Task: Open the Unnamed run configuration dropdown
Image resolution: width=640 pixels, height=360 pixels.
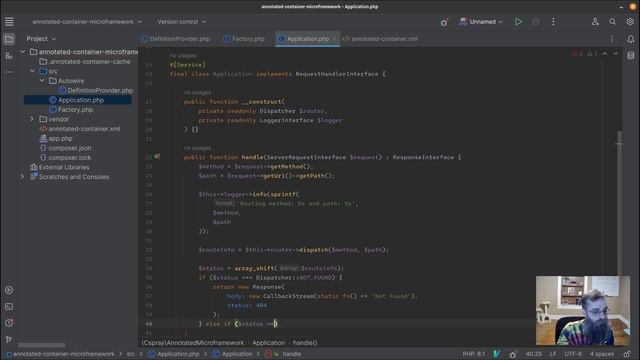Action: tap(481, 22)
